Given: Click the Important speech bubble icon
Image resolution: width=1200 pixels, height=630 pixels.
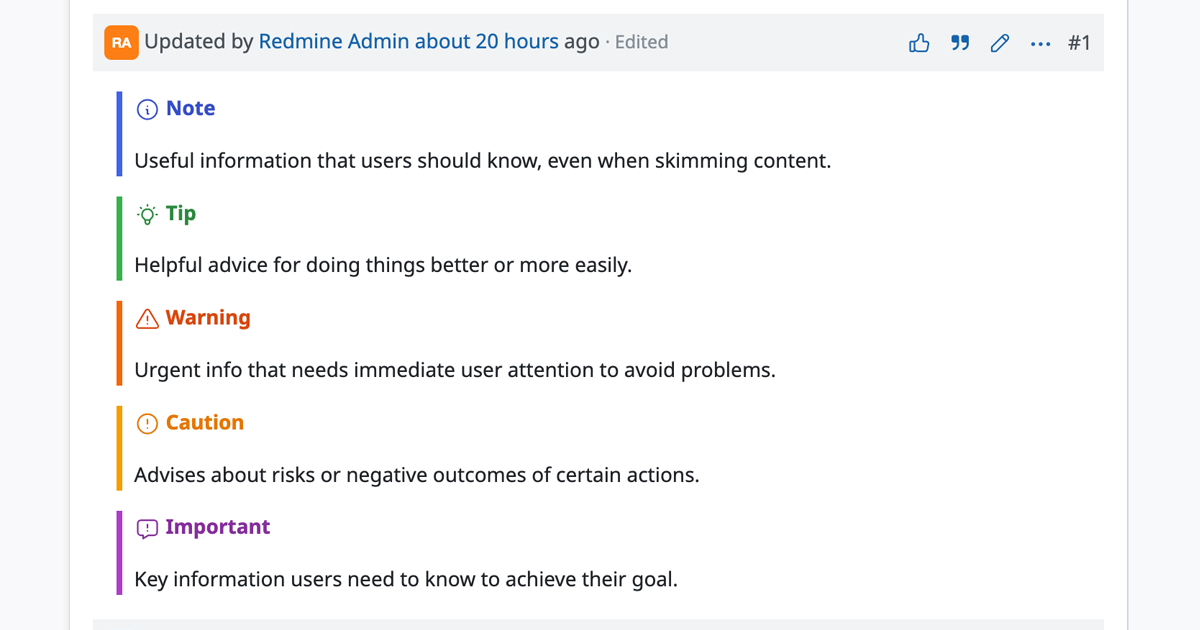Looking at the screenshot, I should coord(146,527).
